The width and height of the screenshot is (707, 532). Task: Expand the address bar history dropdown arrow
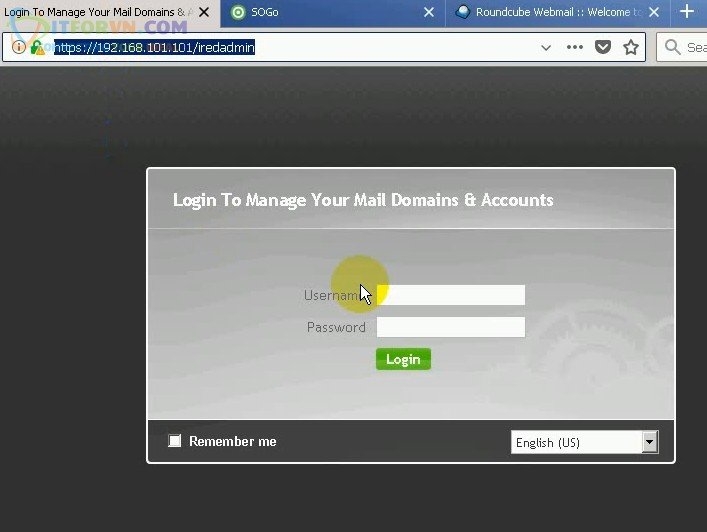[546, 47]
